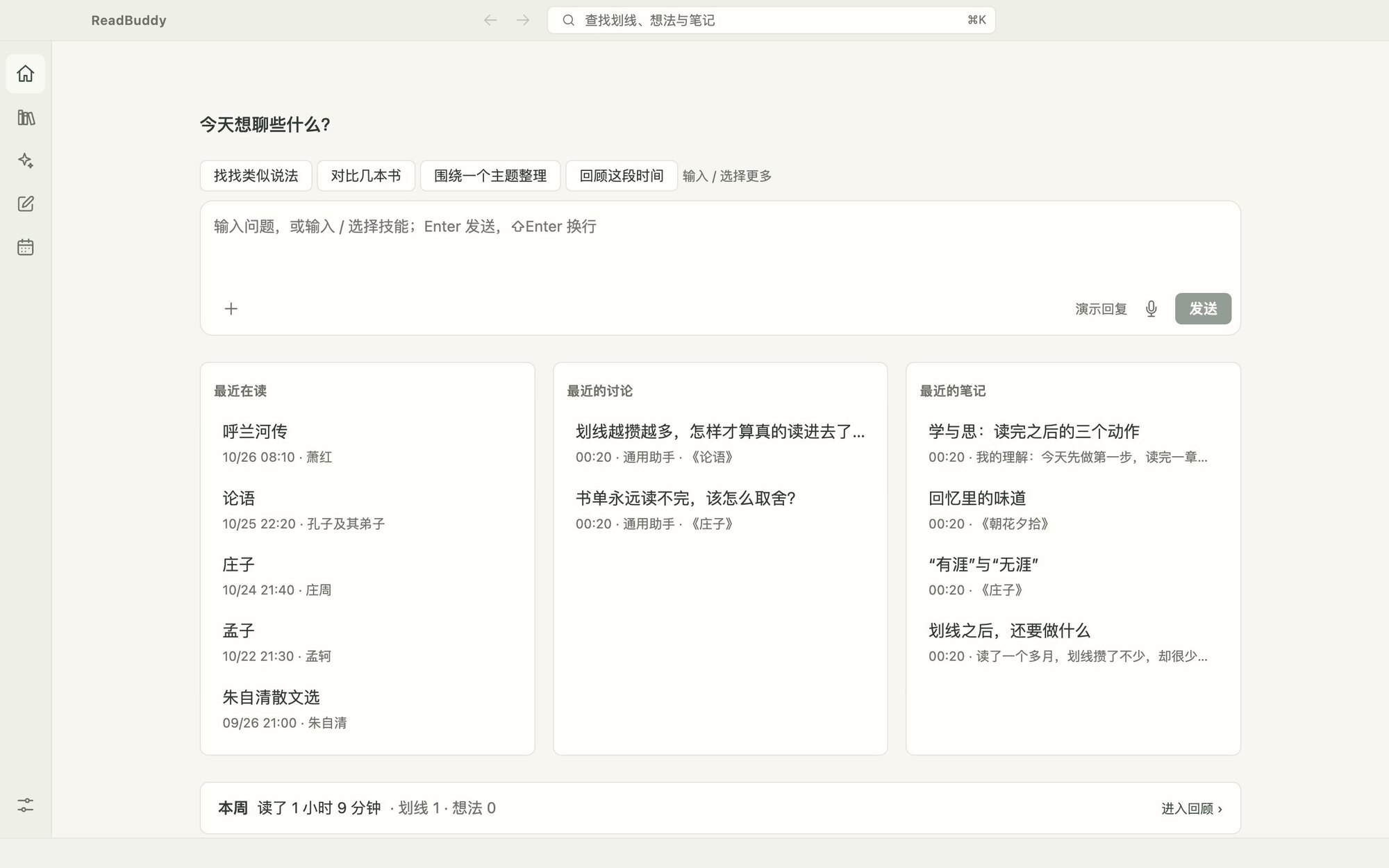Open the book 孟子
Image resolution: width=1389 pixels, height=868 pixels.
(367, 642)
